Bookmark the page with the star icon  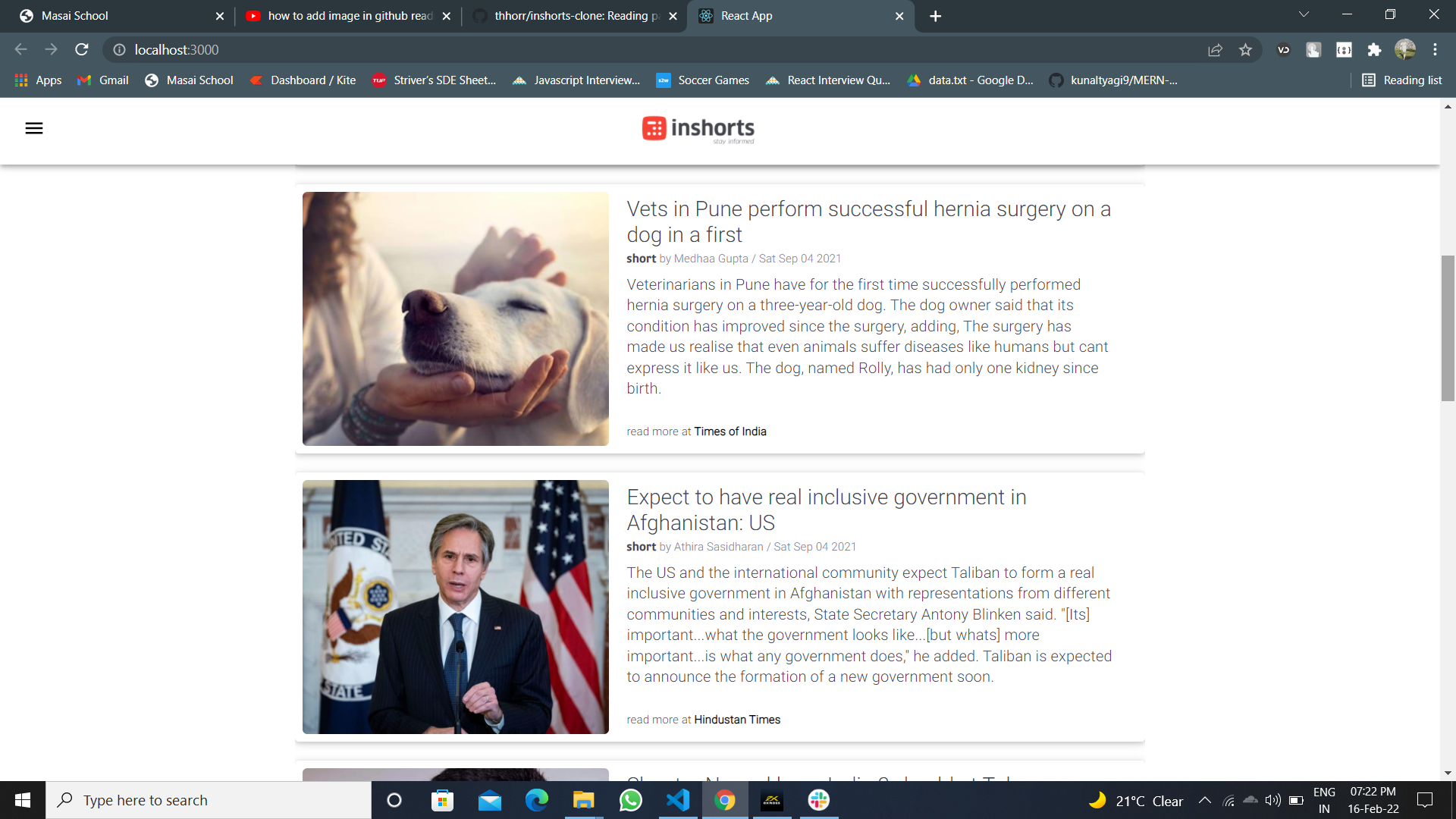click(1244, 49)
